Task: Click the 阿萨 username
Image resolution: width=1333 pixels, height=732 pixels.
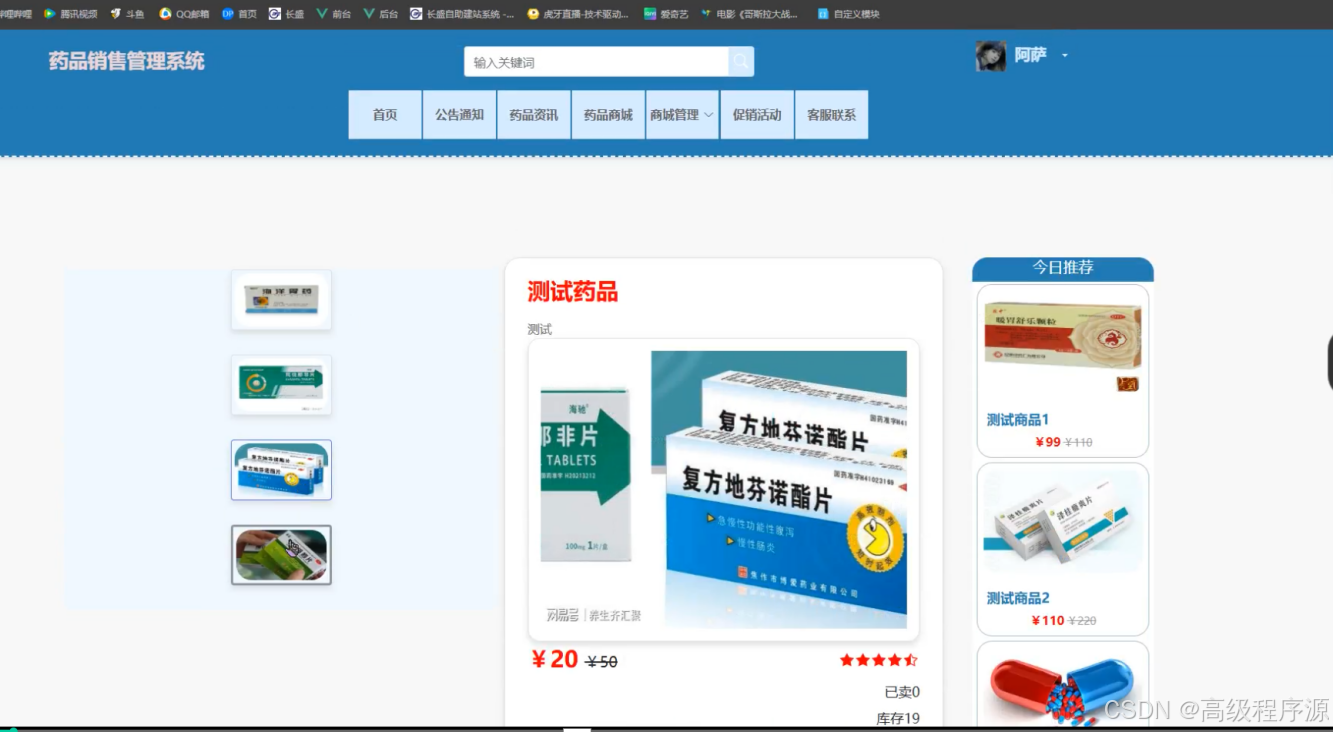Action: pyautogui.click(x=1030, y=55)
